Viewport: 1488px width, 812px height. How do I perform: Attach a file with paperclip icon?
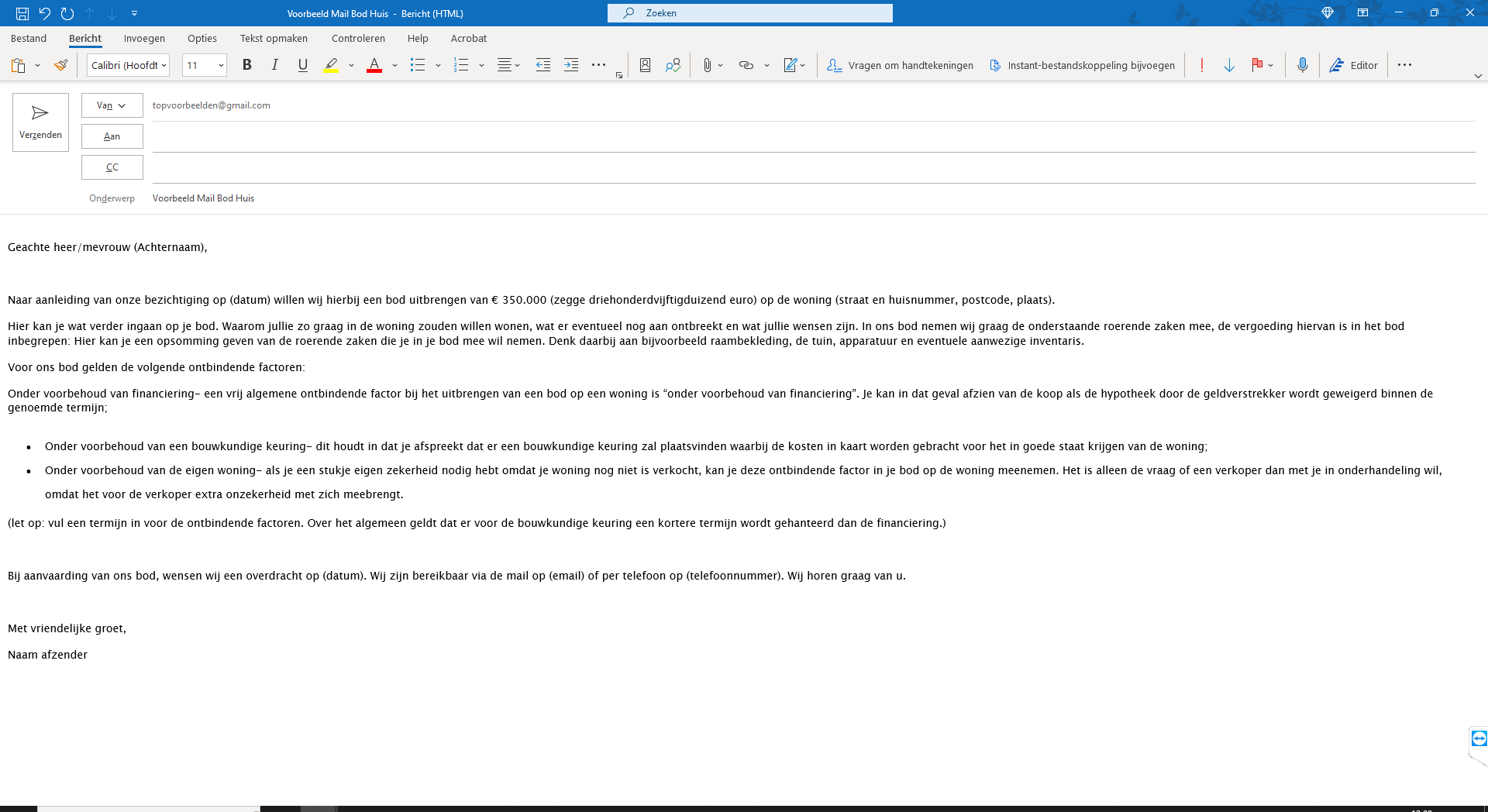(707, 66)
